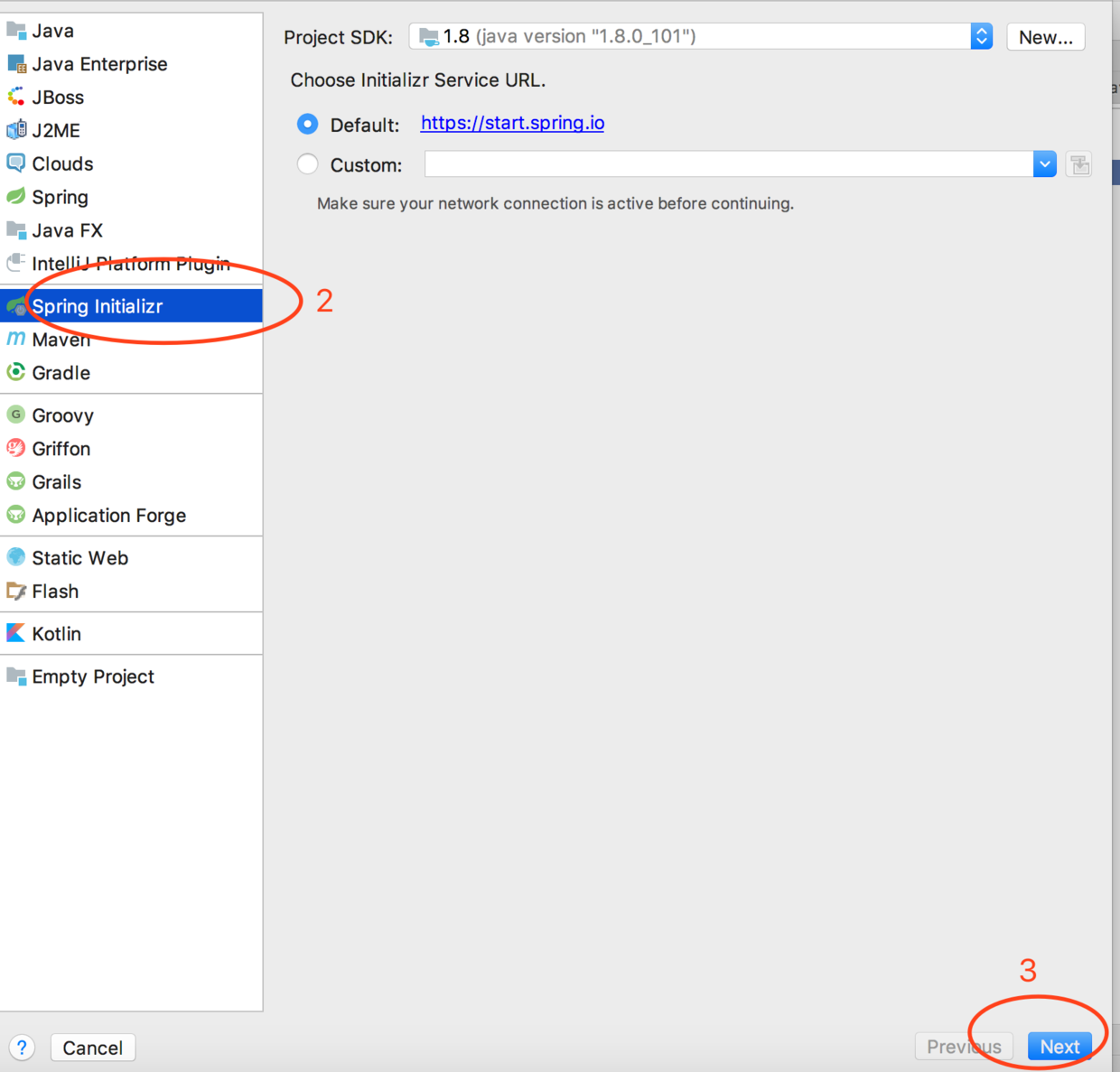Click the Java Enterprise icon
The image size is (1120, 1072).
(16, 64)
